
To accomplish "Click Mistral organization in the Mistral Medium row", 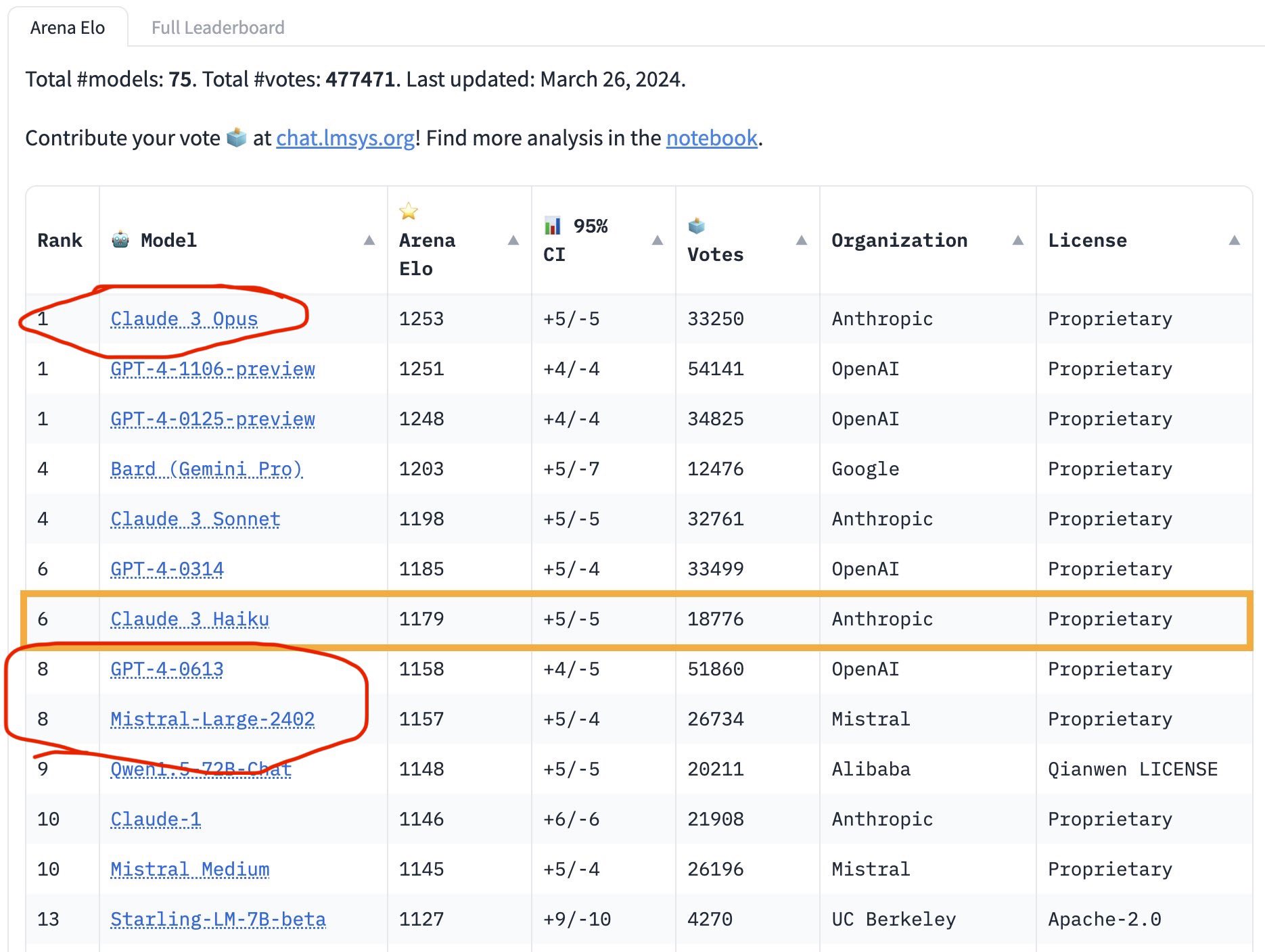I will pos(871,870).
